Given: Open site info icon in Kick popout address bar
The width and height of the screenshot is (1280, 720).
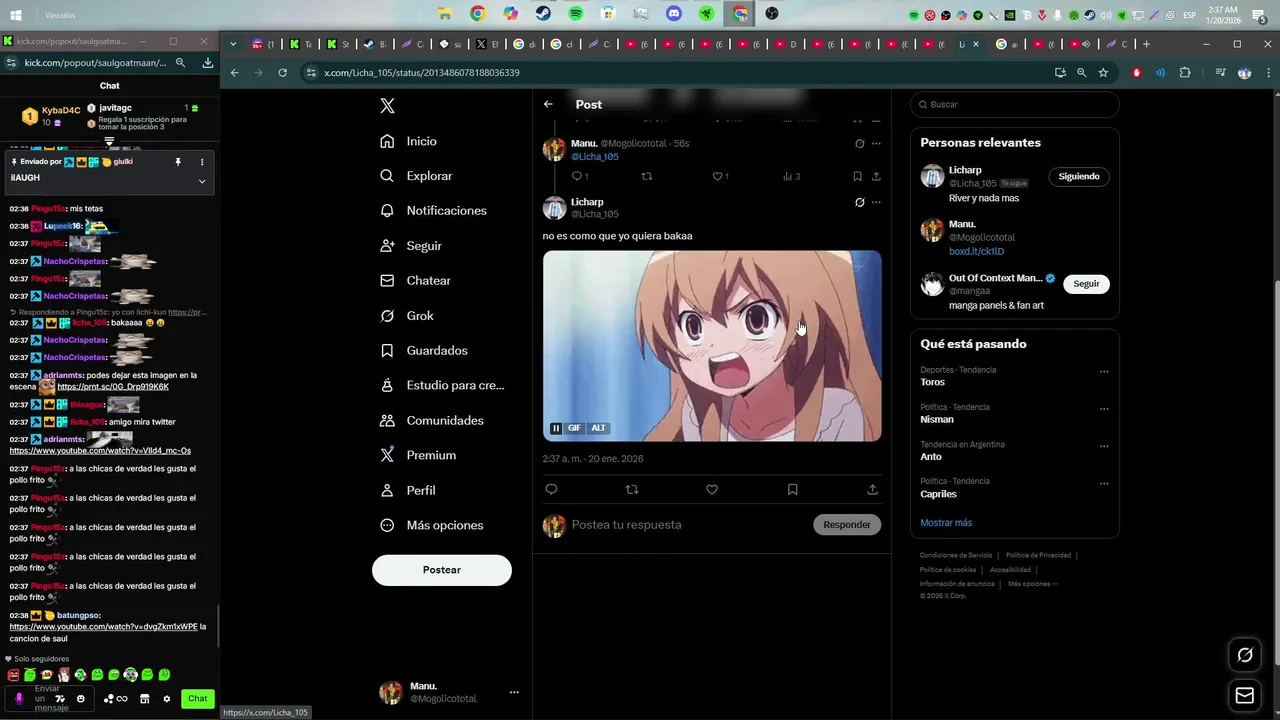Looking at the screenshot, I should point(11,62).
